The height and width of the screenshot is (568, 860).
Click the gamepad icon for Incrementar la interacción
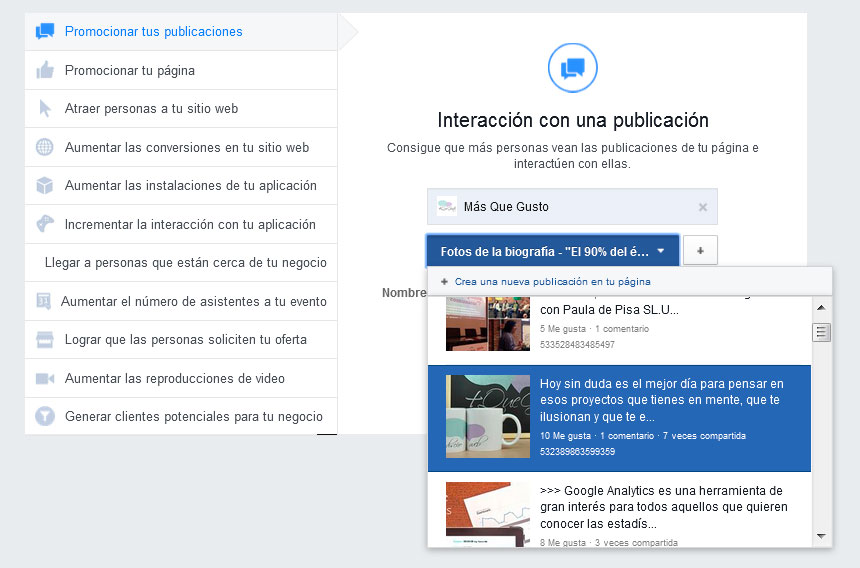pyautogui.click(x=44, y=224)
